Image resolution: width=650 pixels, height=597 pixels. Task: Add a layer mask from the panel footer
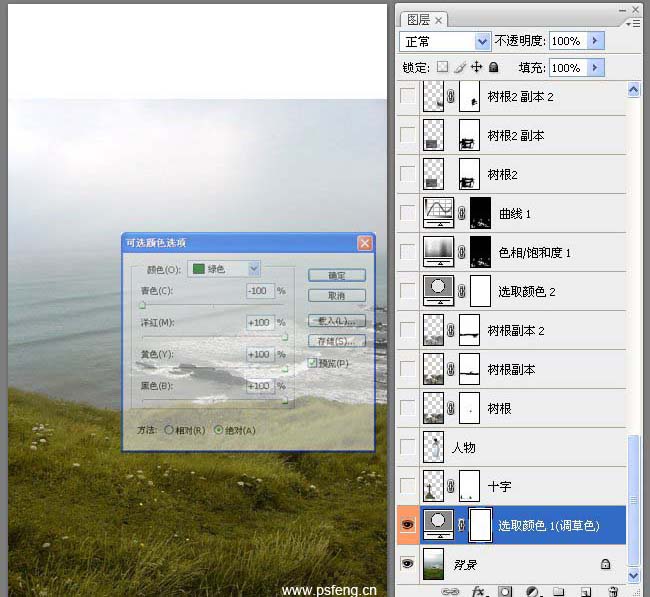(x=504, y=591)
